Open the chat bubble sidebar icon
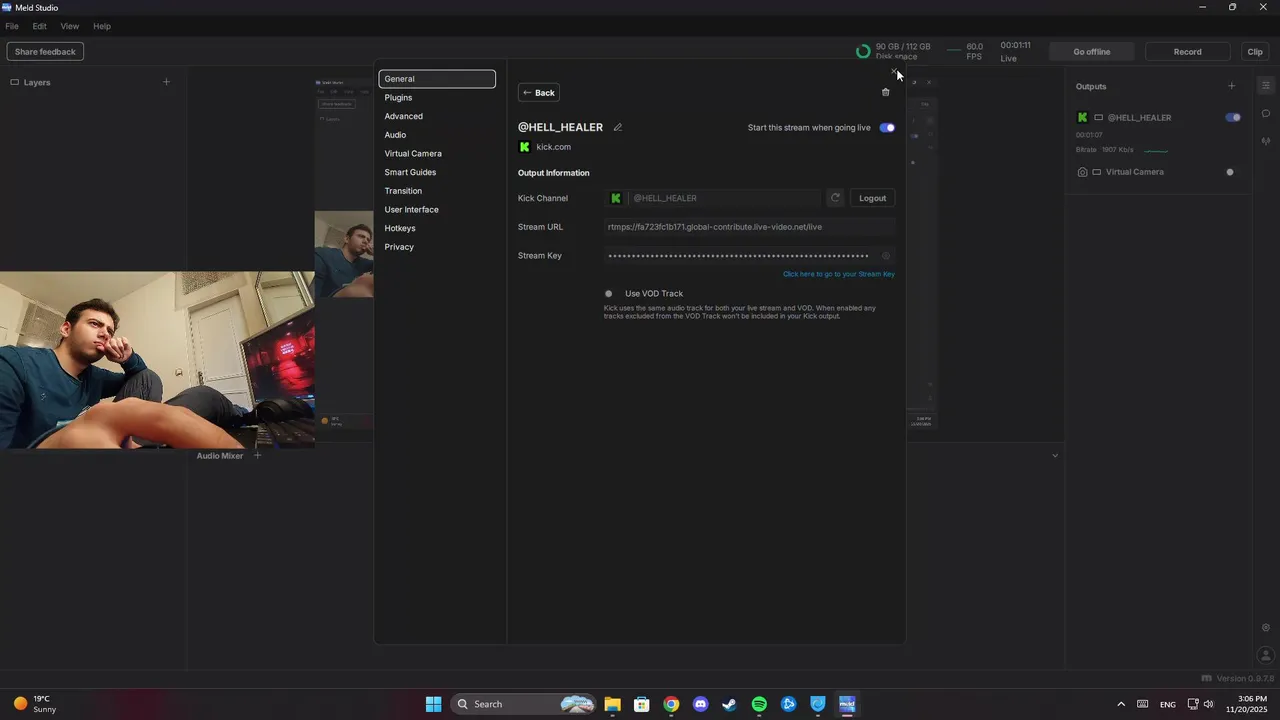The image size is (1280, 720). coord(1266,113)
